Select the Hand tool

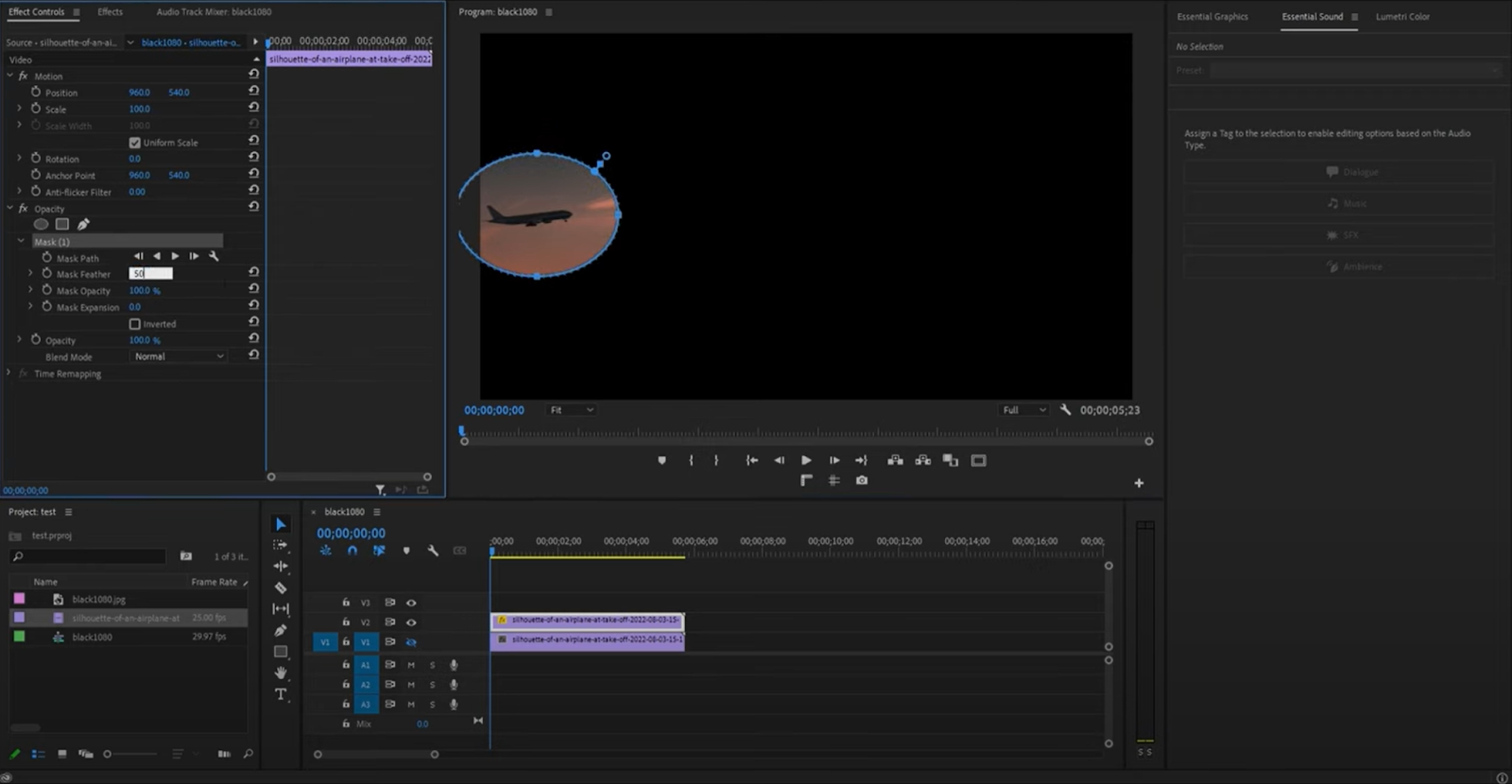pos(281,673)
